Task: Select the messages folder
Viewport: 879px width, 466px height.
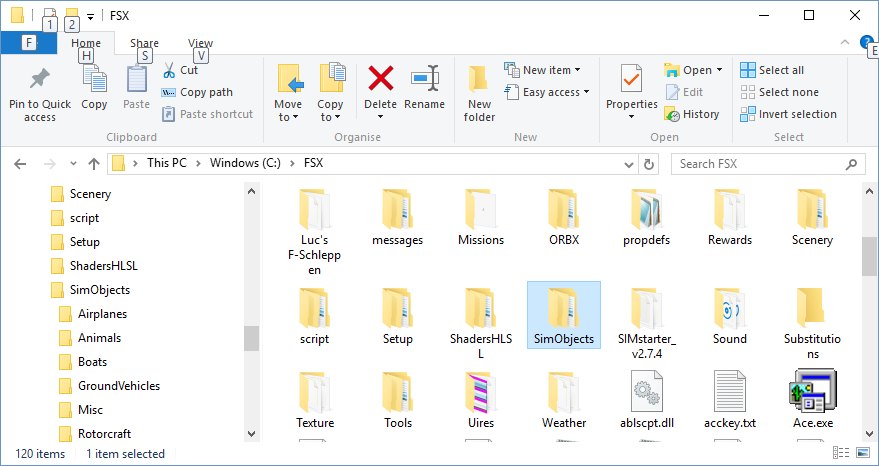Action: [x=397, y=218]
